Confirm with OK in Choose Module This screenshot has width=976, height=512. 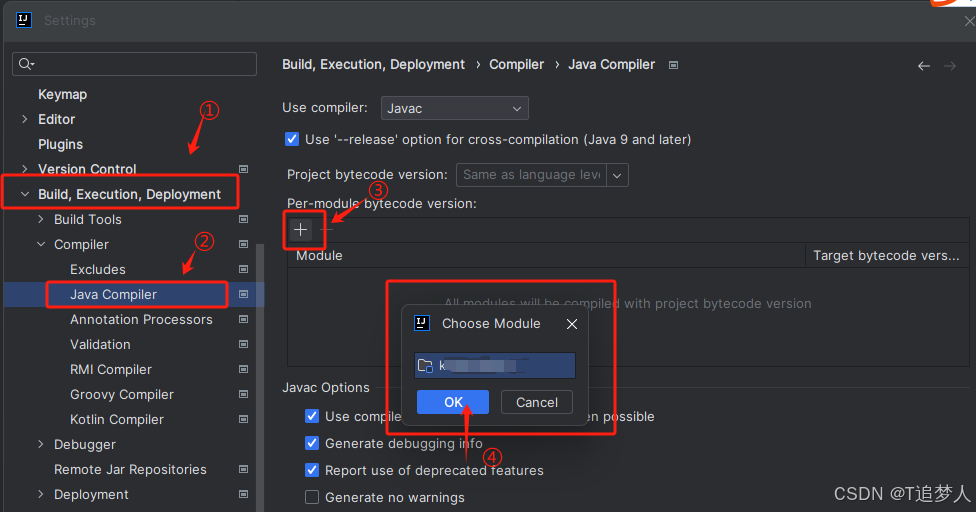click(453, 402)
